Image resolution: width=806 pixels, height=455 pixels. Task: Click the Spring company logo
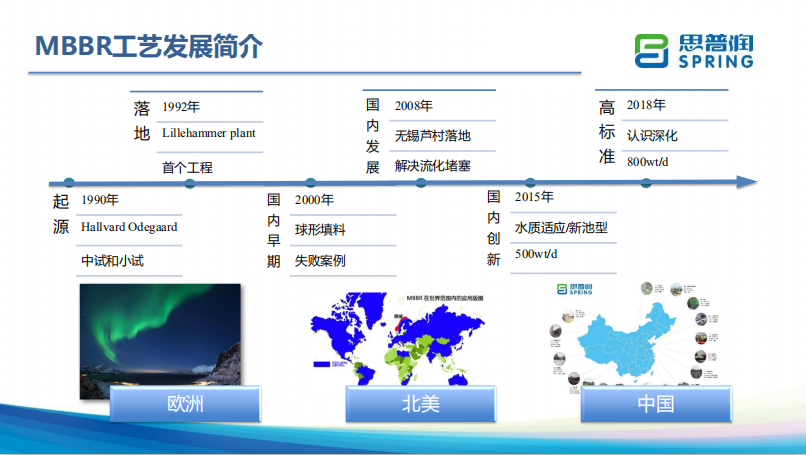[693, 51]
